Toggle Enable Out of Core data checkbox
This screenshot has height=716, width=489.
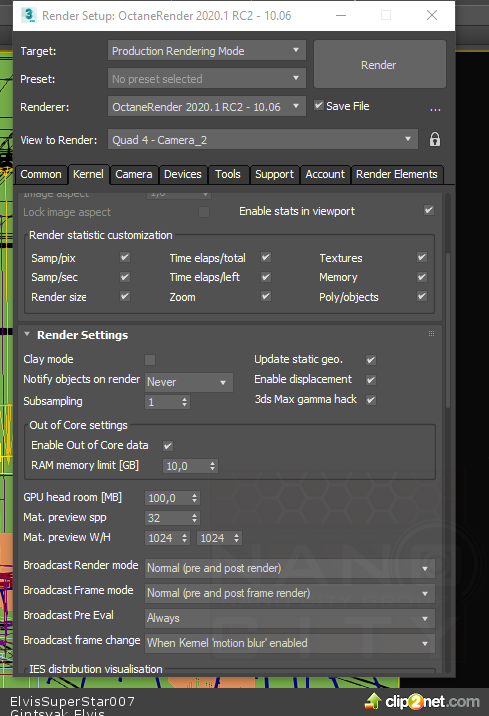point(168,446)
